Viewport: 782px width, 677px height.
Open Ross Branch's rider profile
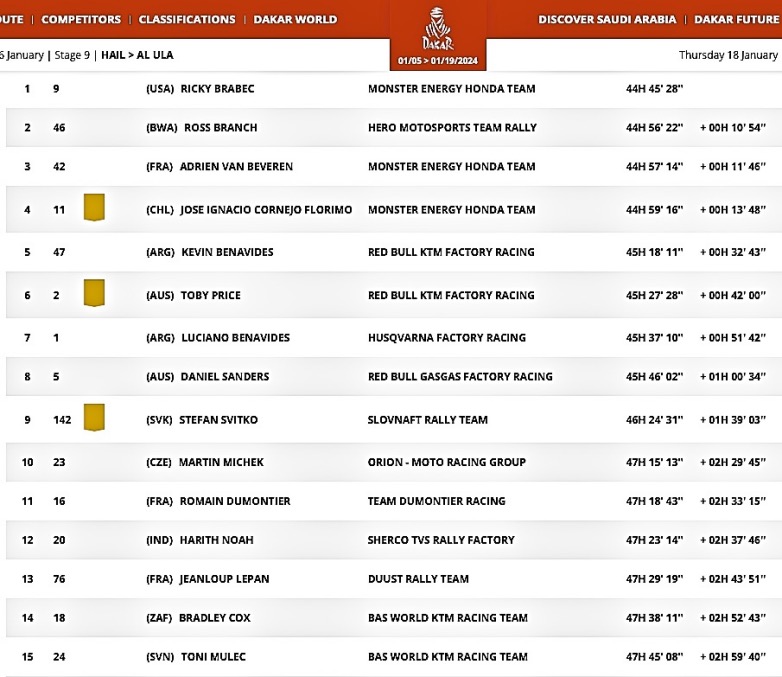coord(218,128)
